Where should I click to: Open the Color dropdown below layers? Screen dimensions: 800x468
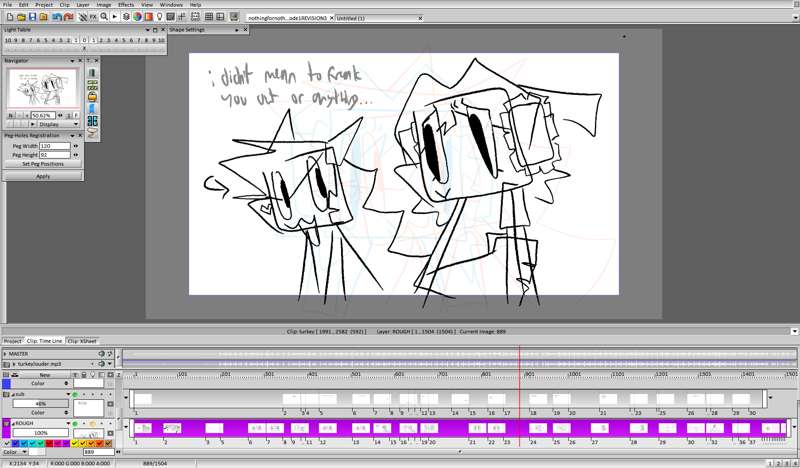click(x=14, y=452)
